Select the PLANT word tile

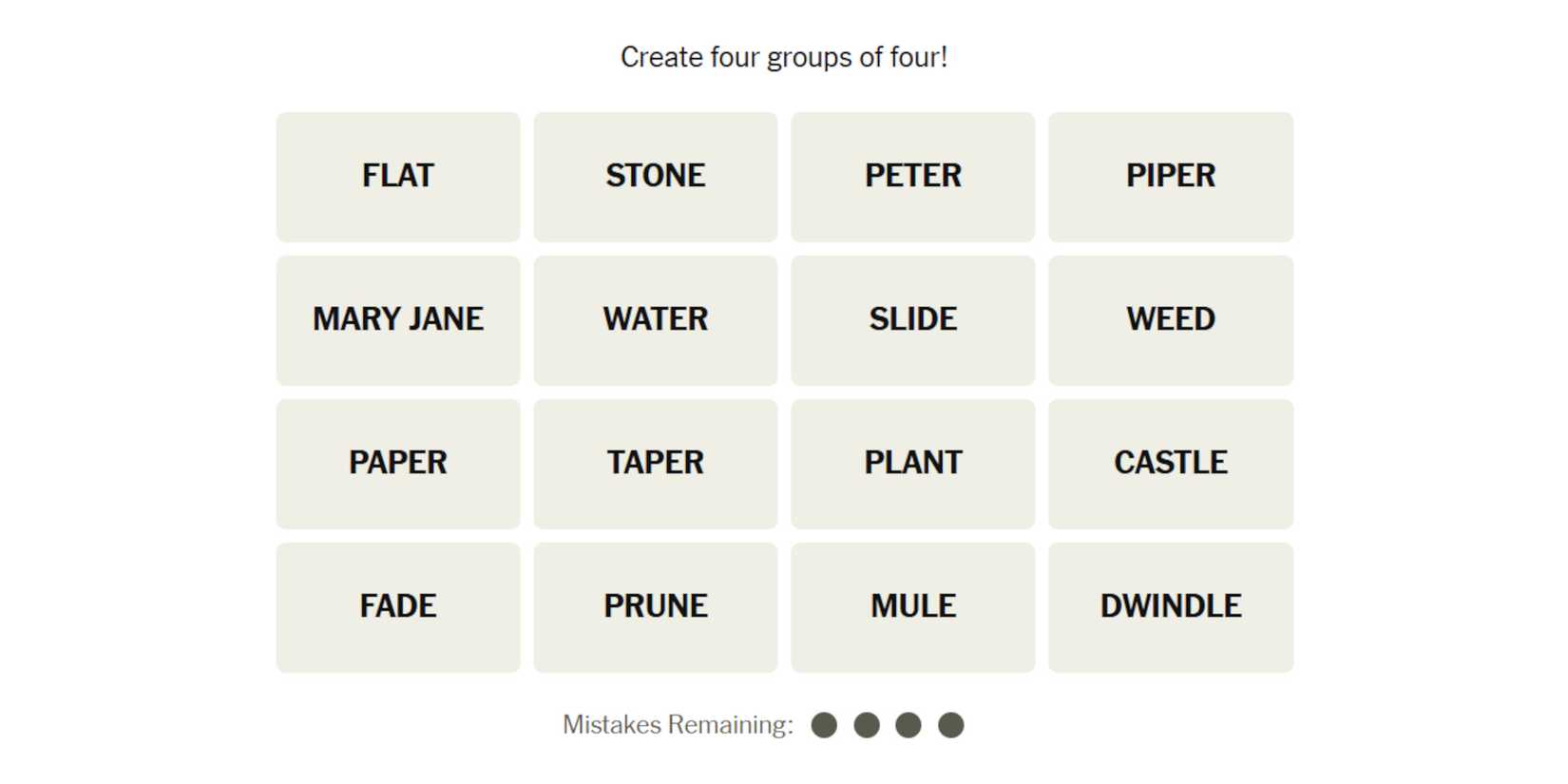pos(913,464)
